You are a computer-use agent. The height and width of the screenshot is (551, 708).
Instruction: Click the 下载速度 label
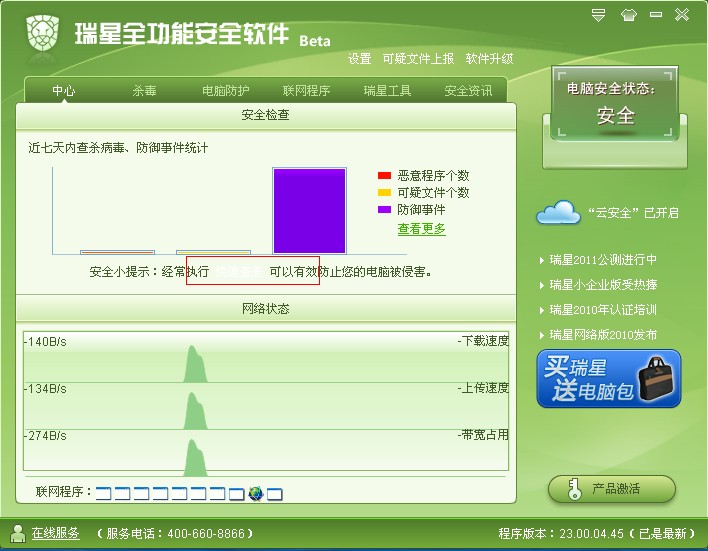coord(483,341)
